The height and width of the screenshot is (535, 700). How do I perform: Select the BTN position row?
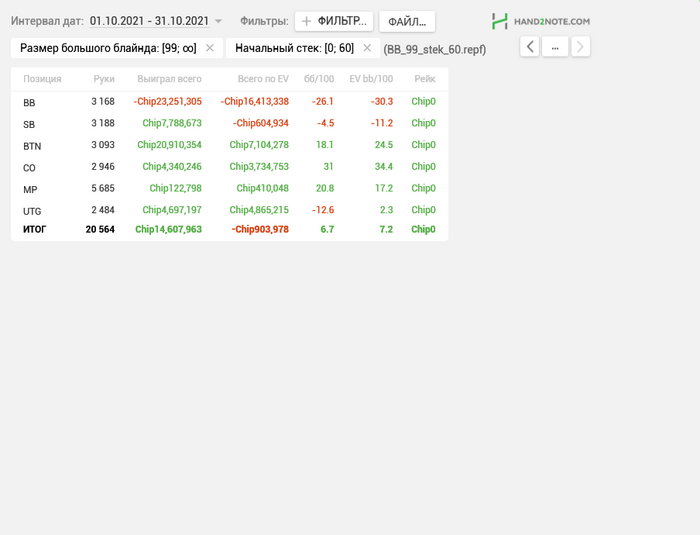229,145
